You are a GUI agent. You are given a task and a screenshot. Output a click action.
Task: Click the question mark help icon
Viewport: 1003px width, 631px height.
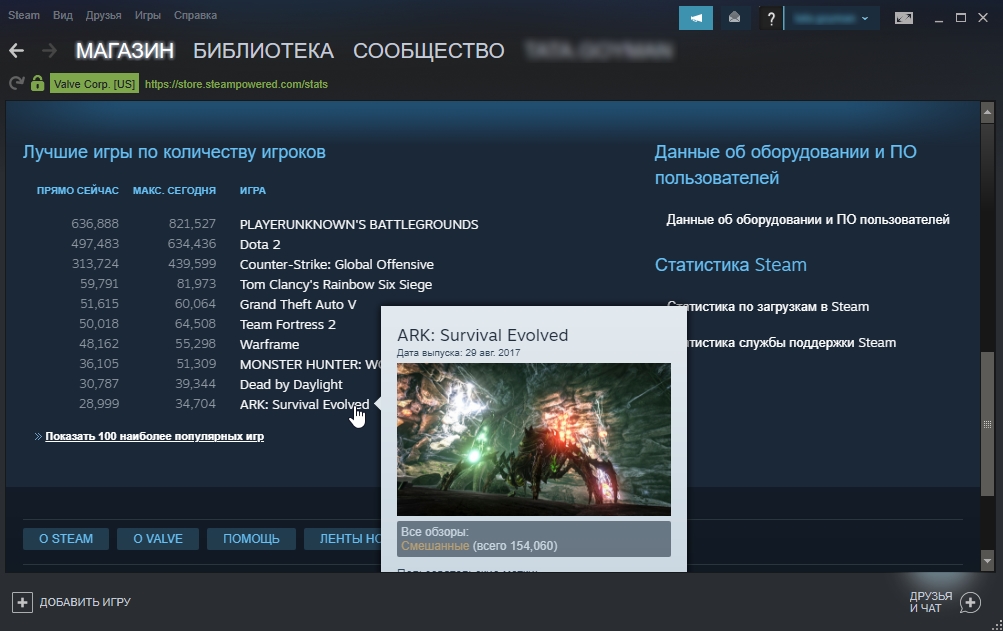coord(771,19)
